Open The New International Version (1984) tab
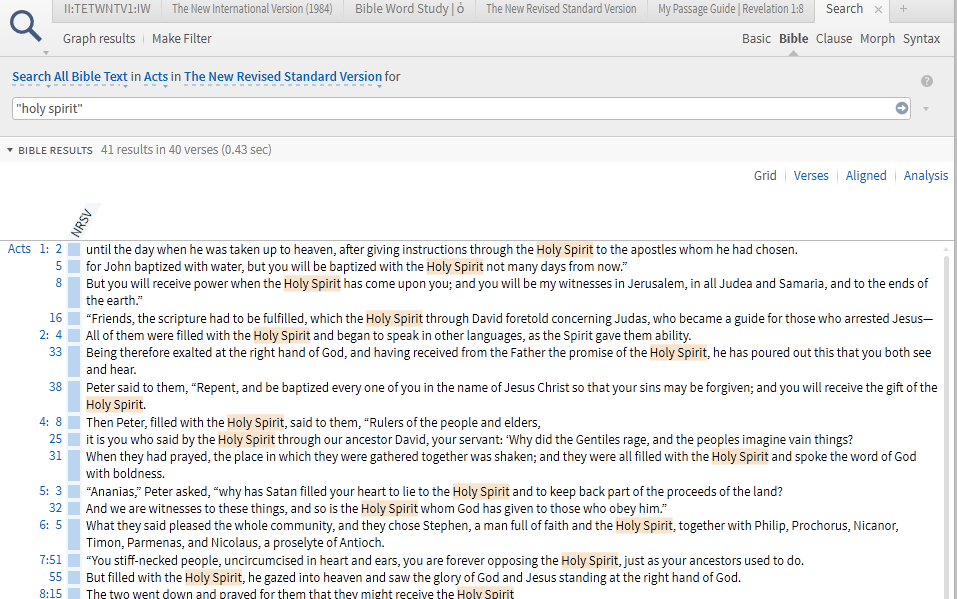957x599 pixels. (252, 9)
